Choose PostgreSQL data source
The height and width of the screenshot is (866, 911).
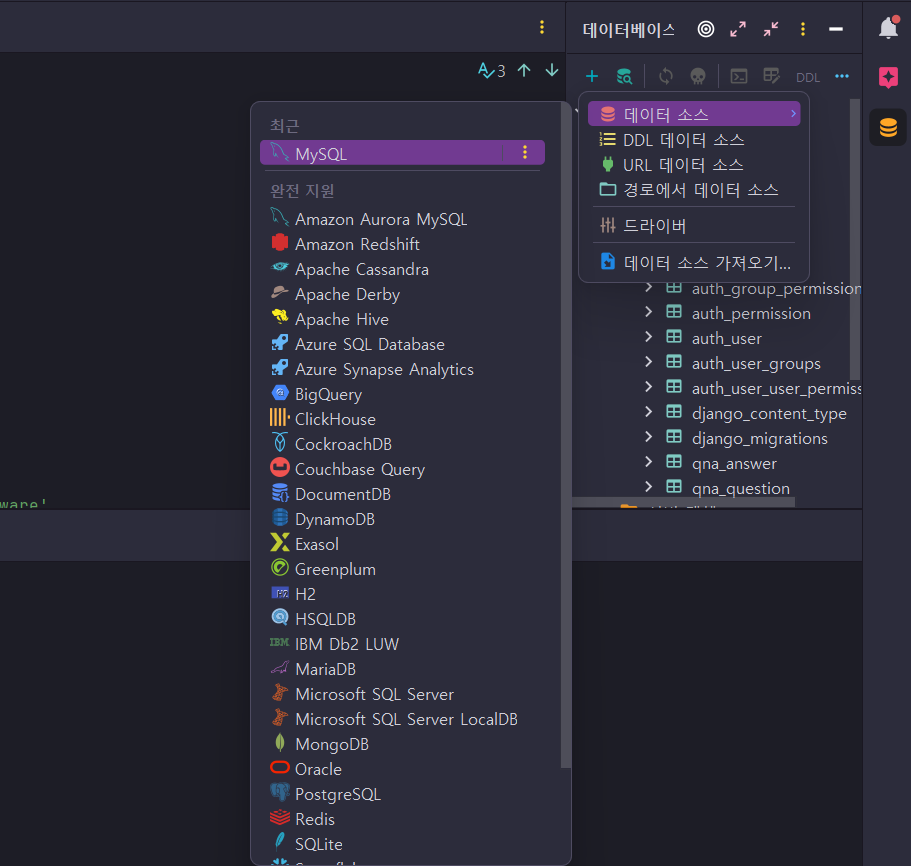[403, 793]
